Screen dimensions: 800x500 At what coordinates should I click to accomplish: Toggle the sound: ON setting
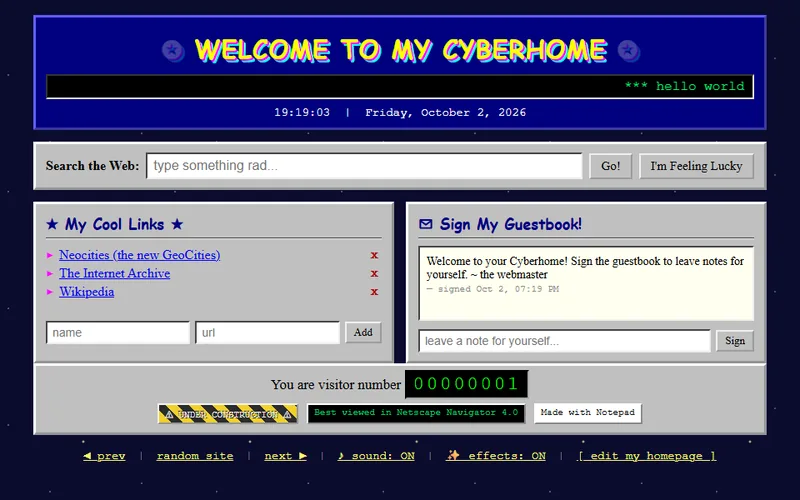point(376,456)
